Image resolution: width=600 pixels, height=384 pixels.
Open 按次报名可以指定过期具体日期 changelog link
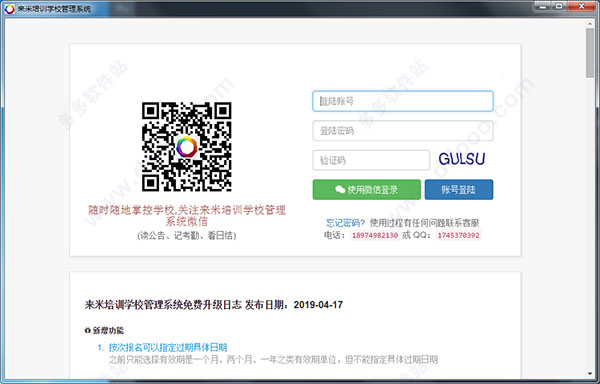pos(168,347)
